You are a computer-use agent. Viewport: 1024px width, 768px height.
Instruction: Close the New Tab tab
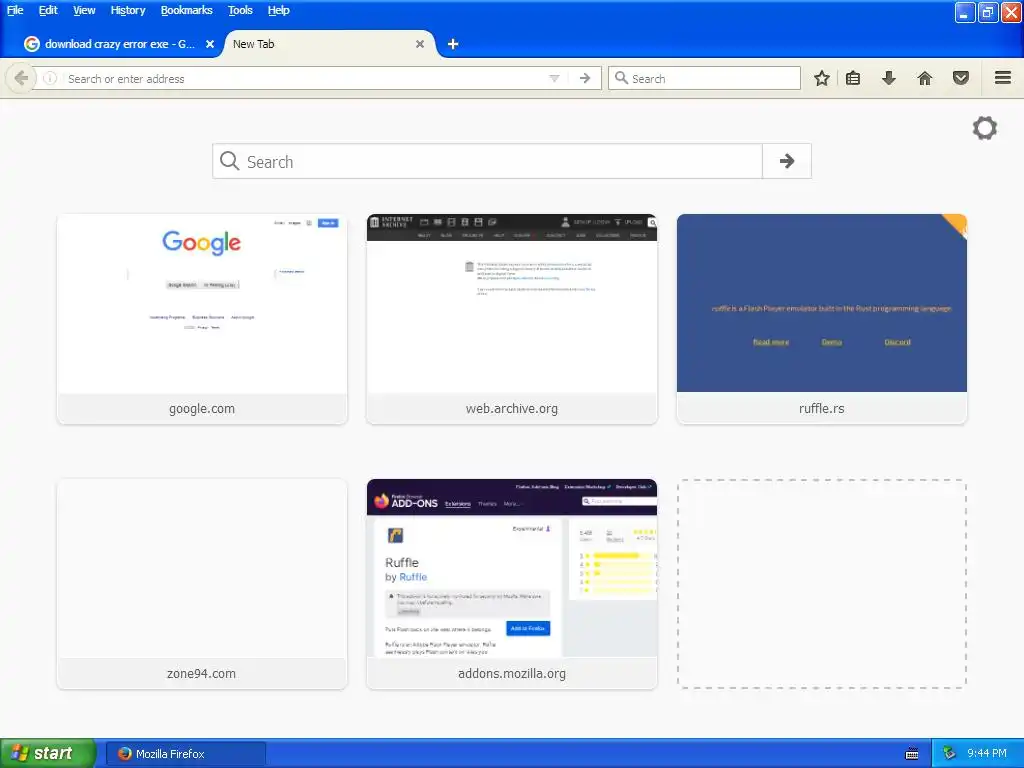pyautogui.click(x=420, y=44)
